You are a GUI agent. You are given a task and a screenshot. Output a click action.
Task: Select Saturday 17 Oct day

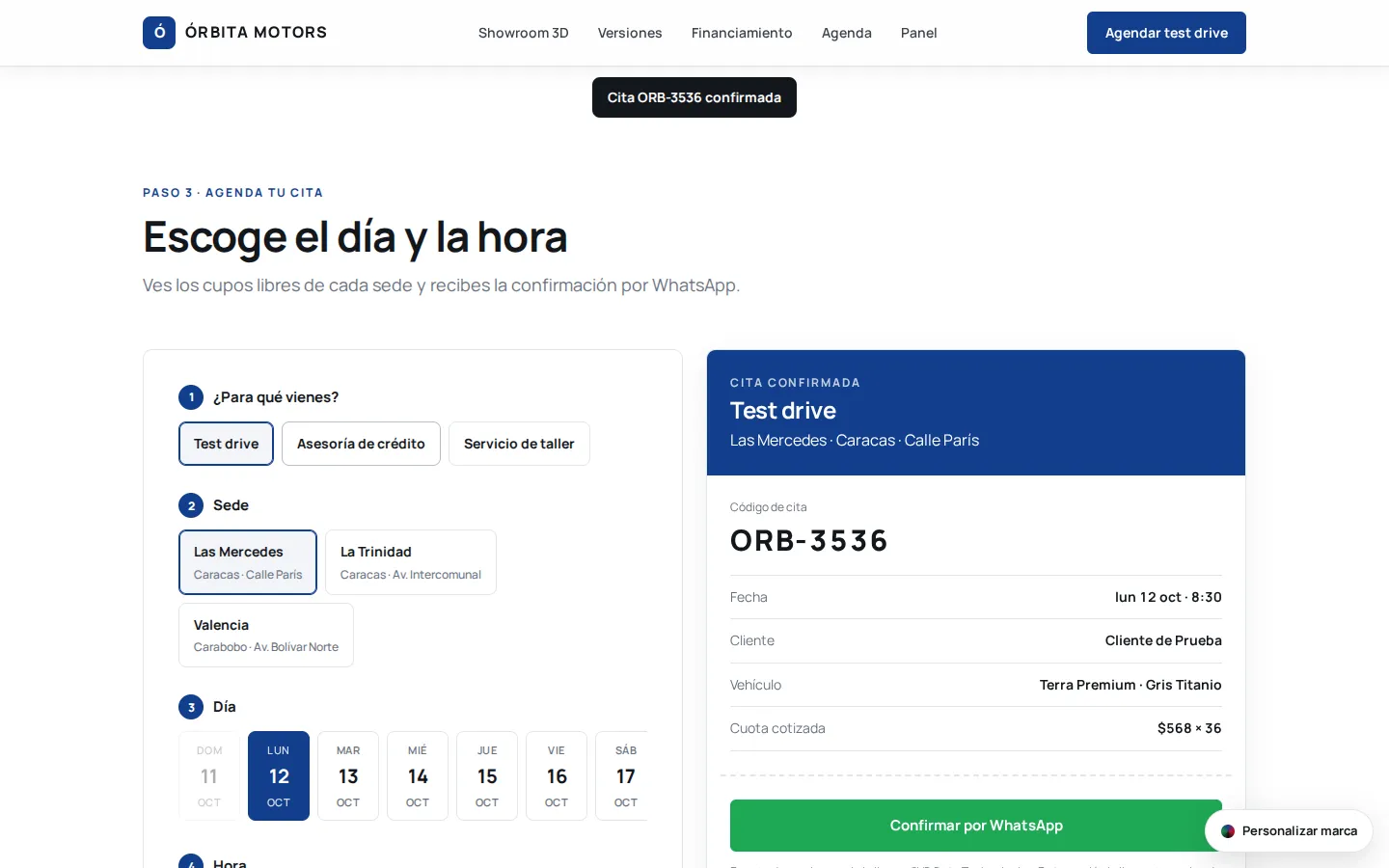(x=622, y=776)
